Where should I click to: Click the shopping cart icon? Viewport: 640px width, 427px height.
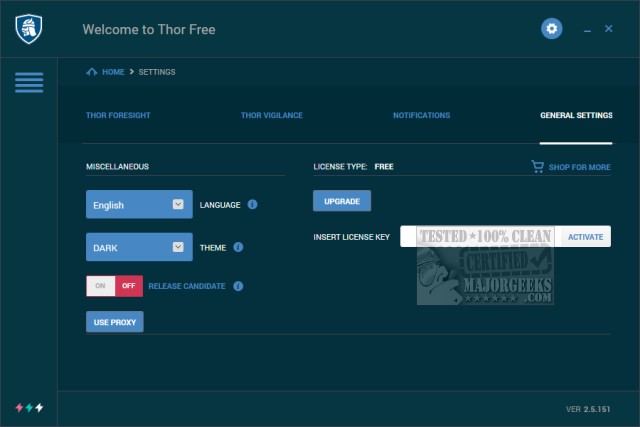click(x=538, y=167)
